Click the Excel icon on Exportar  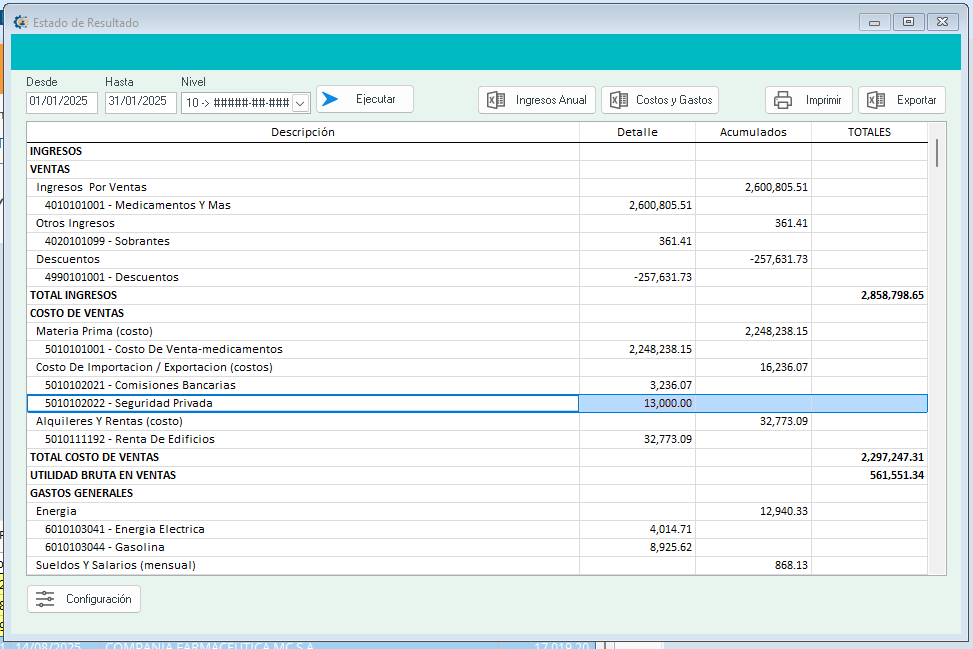(x=876, y=100)
